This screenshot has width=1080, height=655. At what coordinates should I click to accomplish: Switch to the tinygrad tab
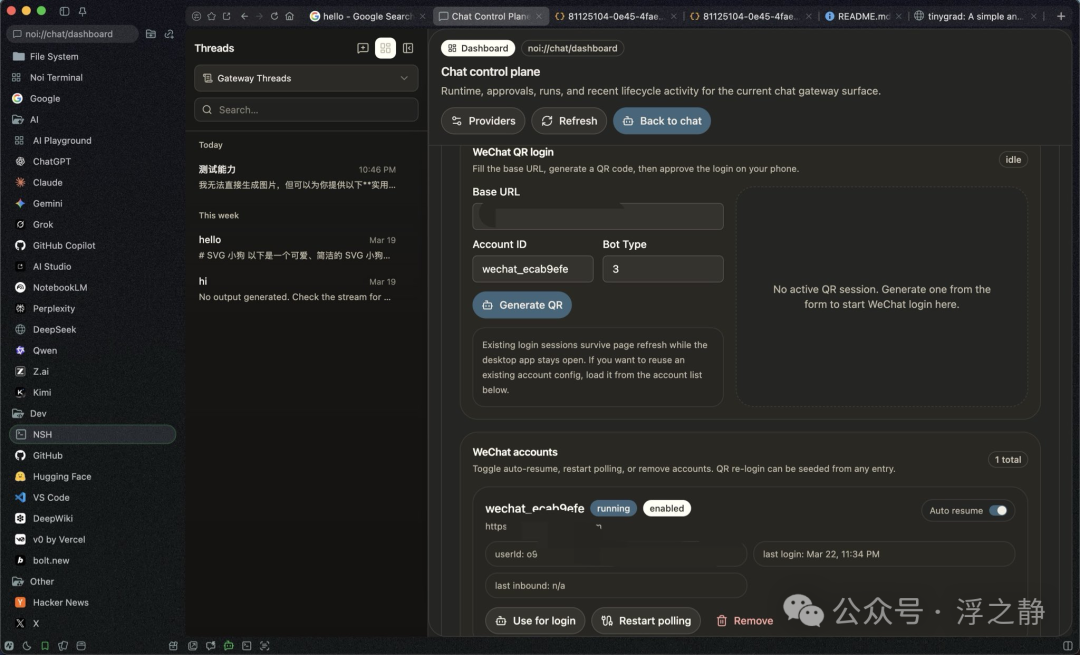[975, 16]
